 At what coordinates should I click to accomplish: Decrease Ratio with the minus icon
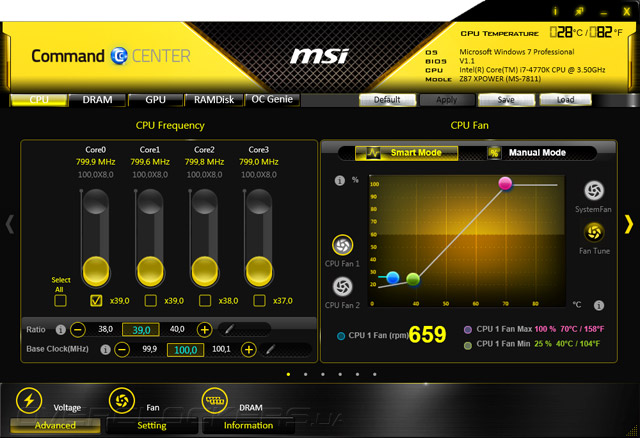(x=78, y=329)
